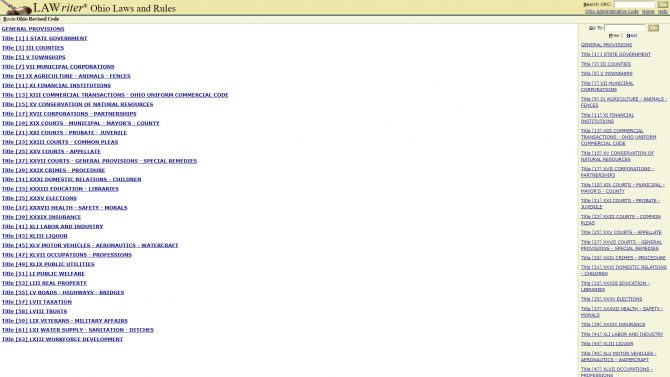Click the Go button beside Search ORC
This screenshot has width=670, height=377.
coord(662,4)
